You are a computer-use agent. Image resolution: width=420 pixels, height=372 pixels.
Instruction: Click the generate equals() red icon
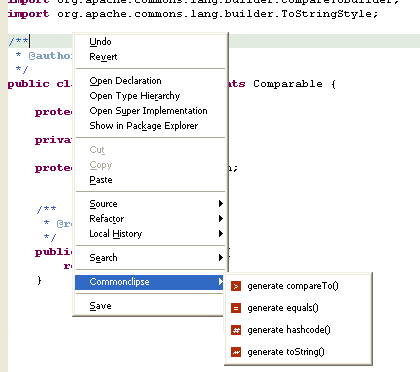(236, 308)
